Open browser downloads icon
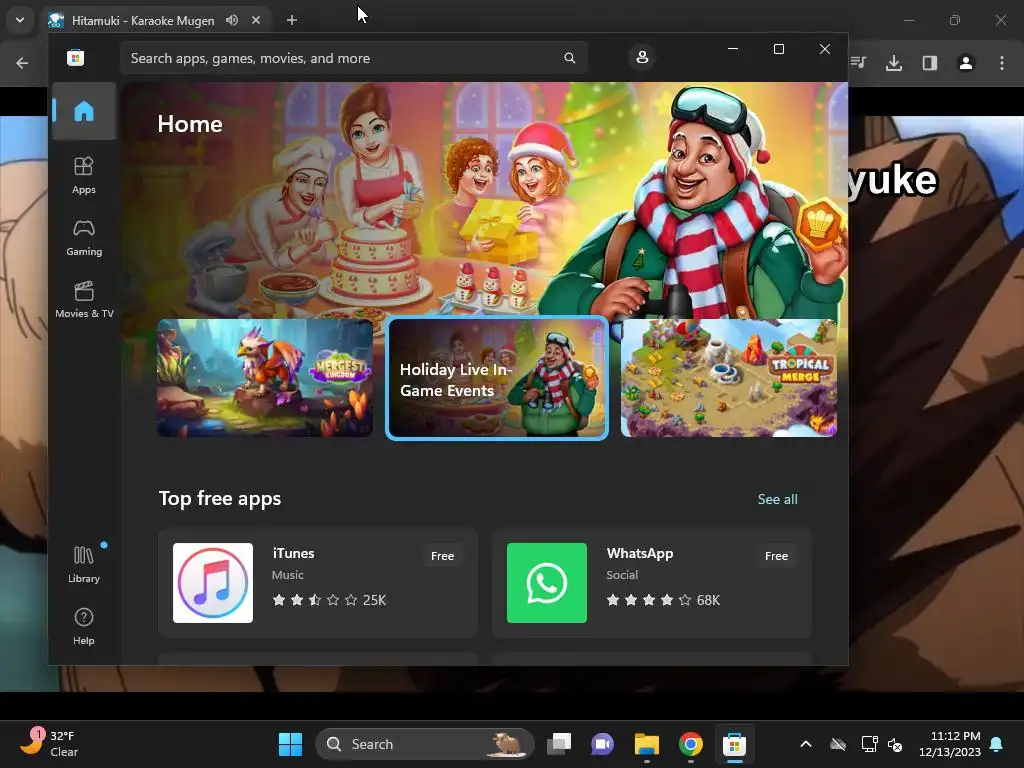Screen dimensions: 1024x768 (894, 63)
